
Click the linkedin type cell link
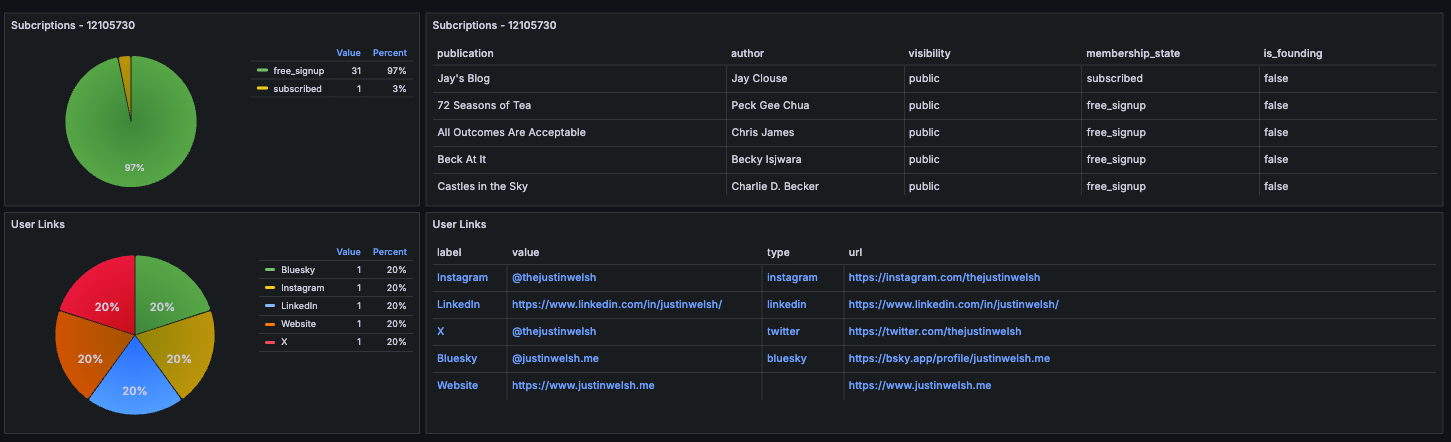point(786,304)
